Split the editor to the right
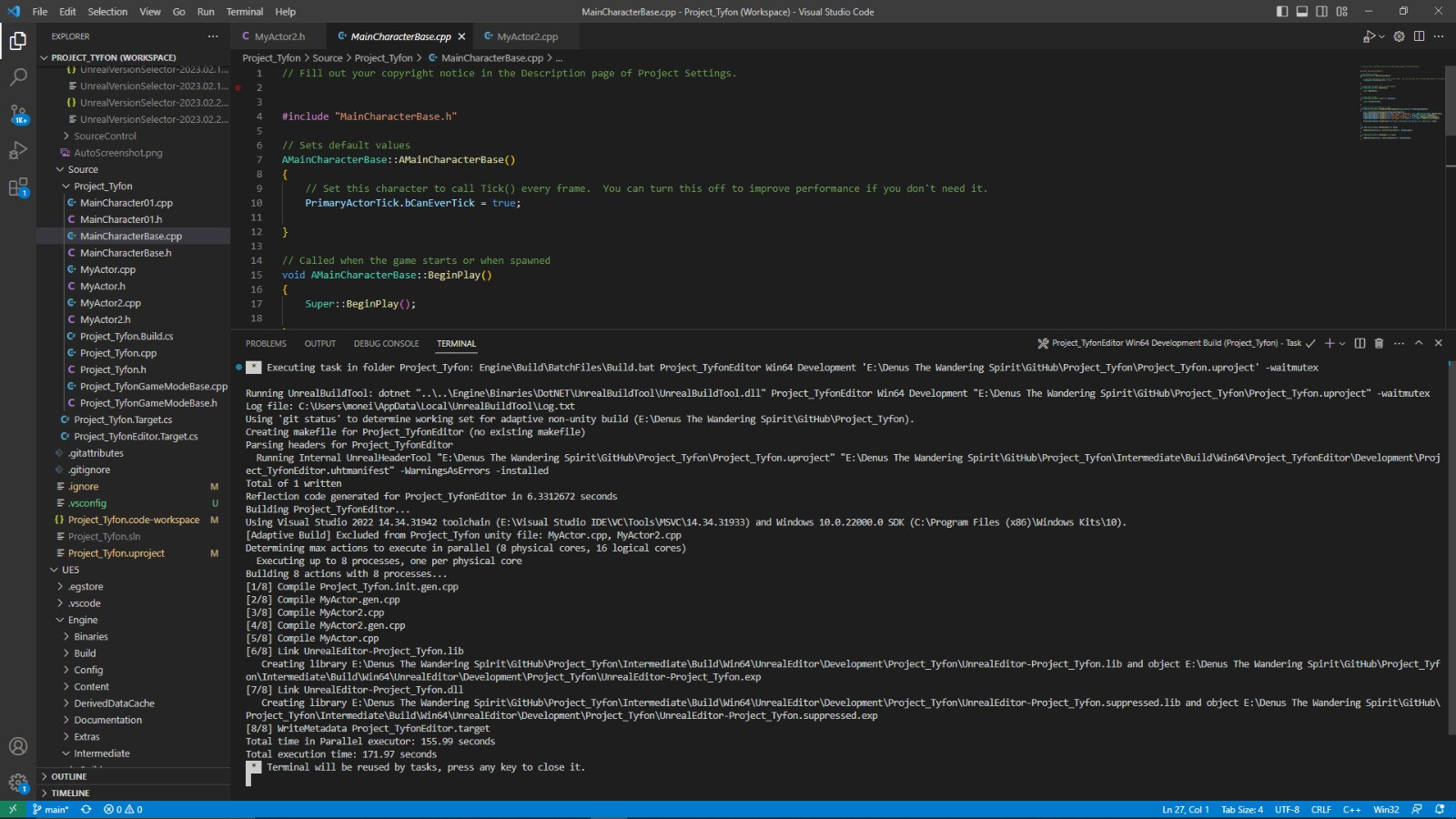1456x819 pixels. pyautogui.click(x=1419, y=36)
